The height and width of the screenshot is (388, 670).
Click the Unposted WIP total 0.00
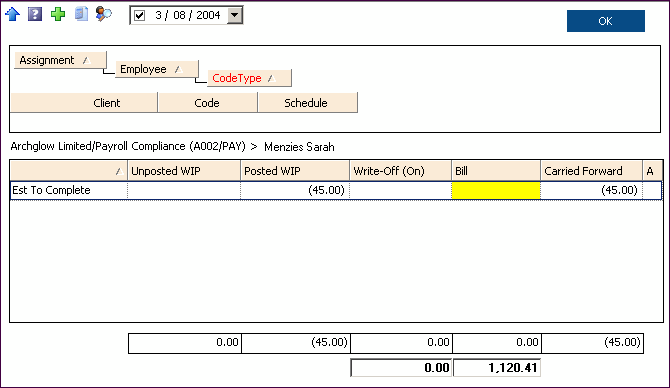point(185,343)
